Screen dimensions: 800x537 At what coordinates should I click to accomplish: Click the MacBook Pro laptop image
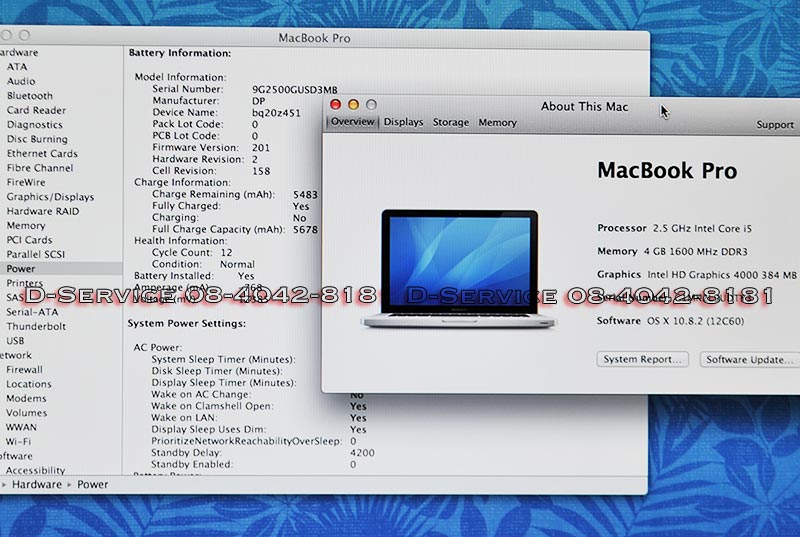click(459, 268)
